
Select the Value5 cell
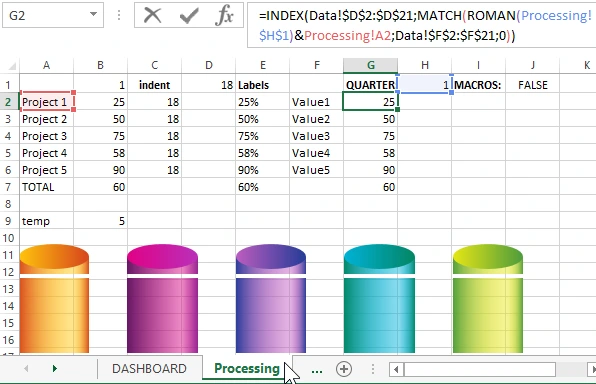tap(317, 170)
